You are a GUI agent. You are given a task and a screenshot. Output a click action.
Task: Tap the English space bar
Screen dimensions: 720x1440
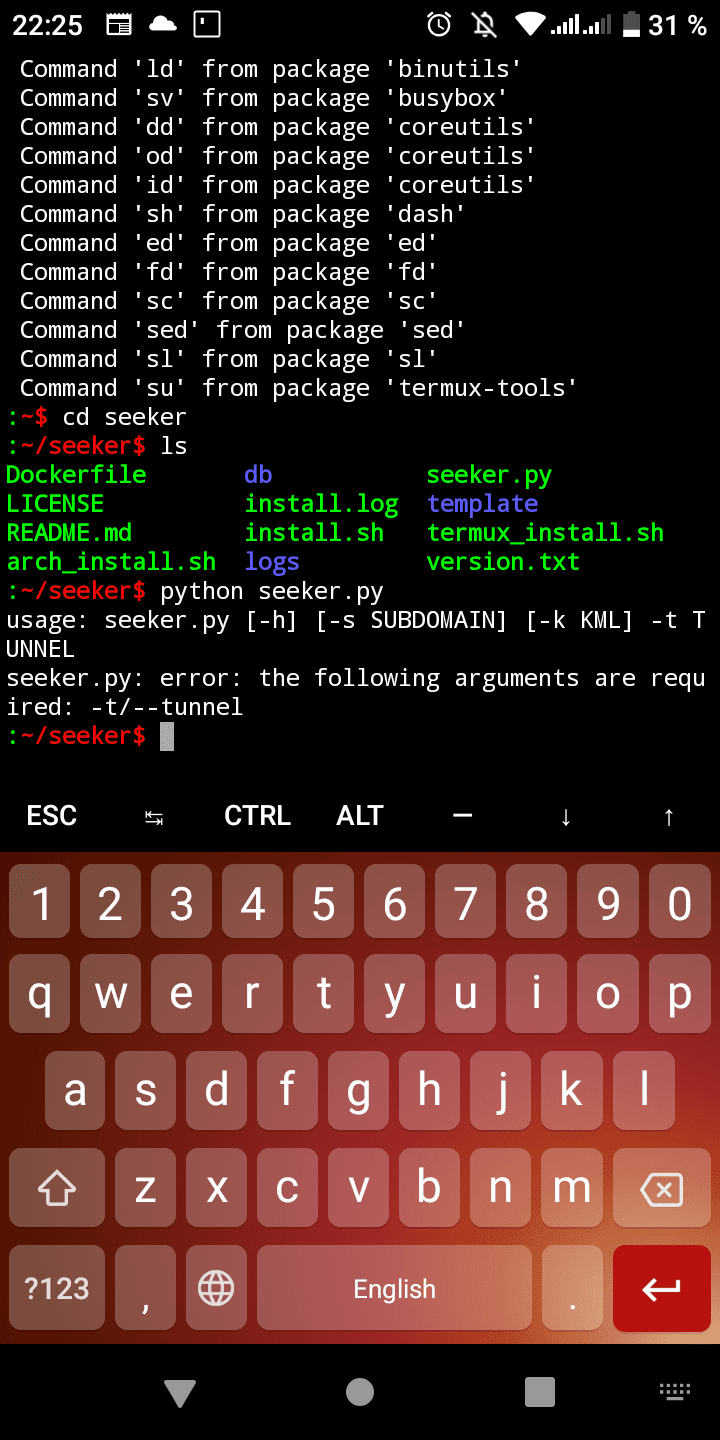[394, 1288]
